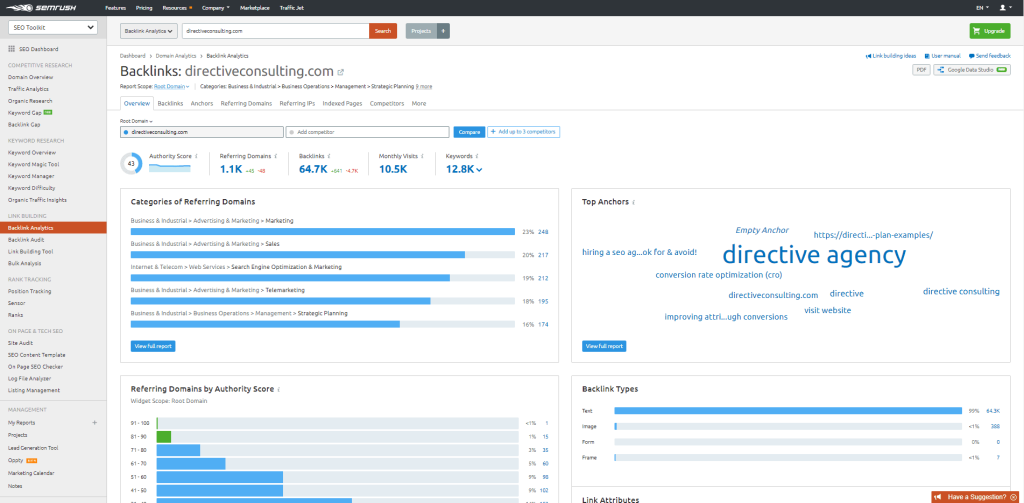The width and height of the screenshot is (1024, 503).
Task: Click the Add competitor input field
Action: 368,132
